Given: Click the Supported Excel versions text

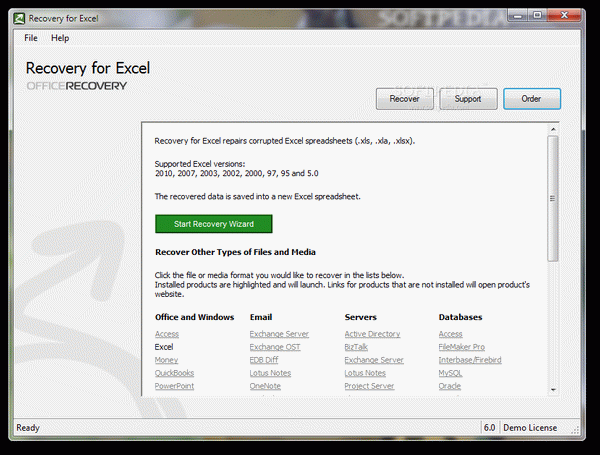Looking at the screenshot, I should pos(200,164).
